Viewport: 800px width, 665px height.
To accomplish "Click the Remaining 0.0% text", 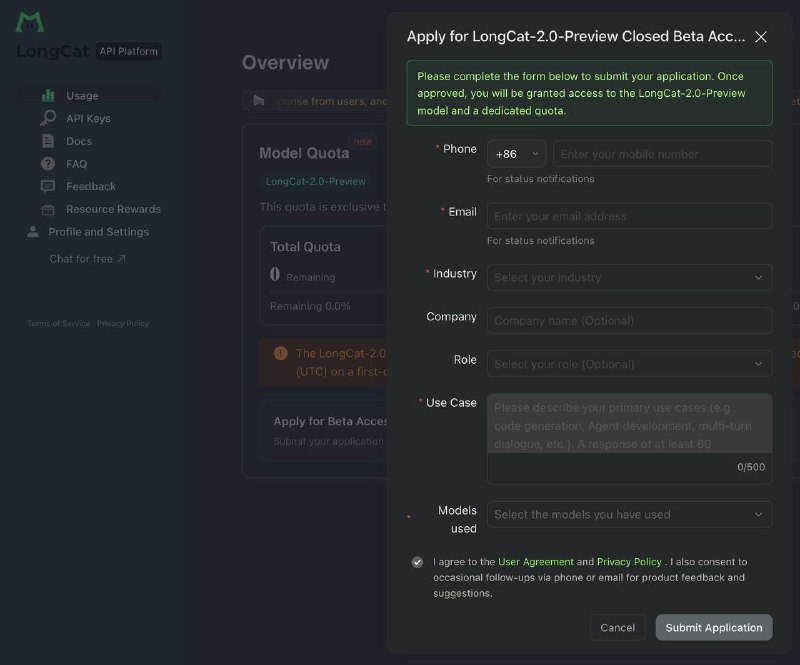I will [310, 306].
